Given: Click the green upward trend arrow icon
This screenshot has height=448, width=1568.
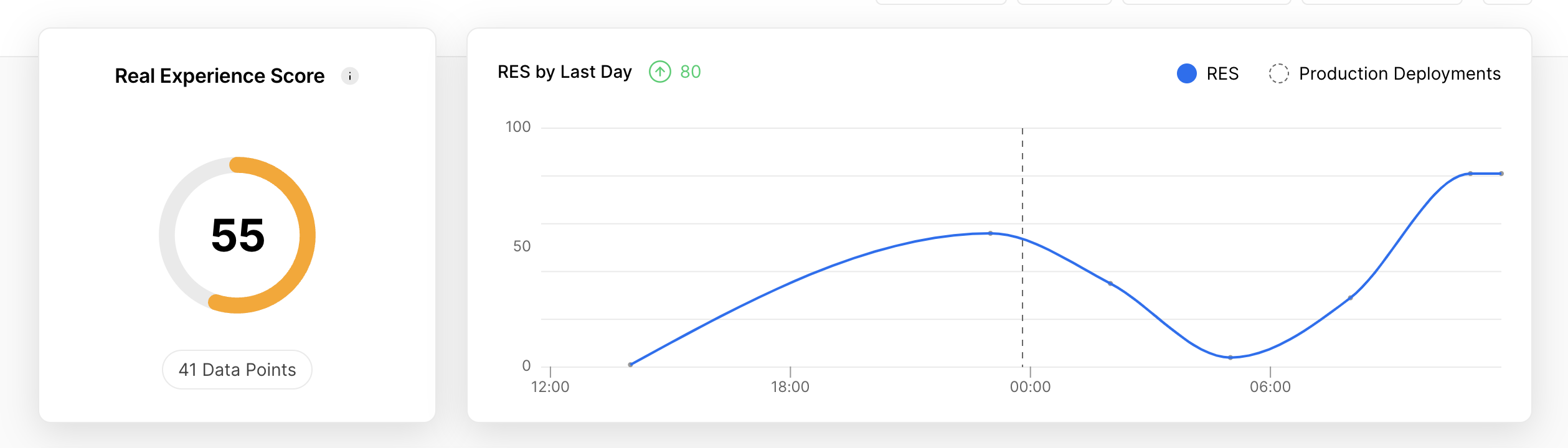Looking at the screenshot, I should pyautogui.click(x=660, y=72).
